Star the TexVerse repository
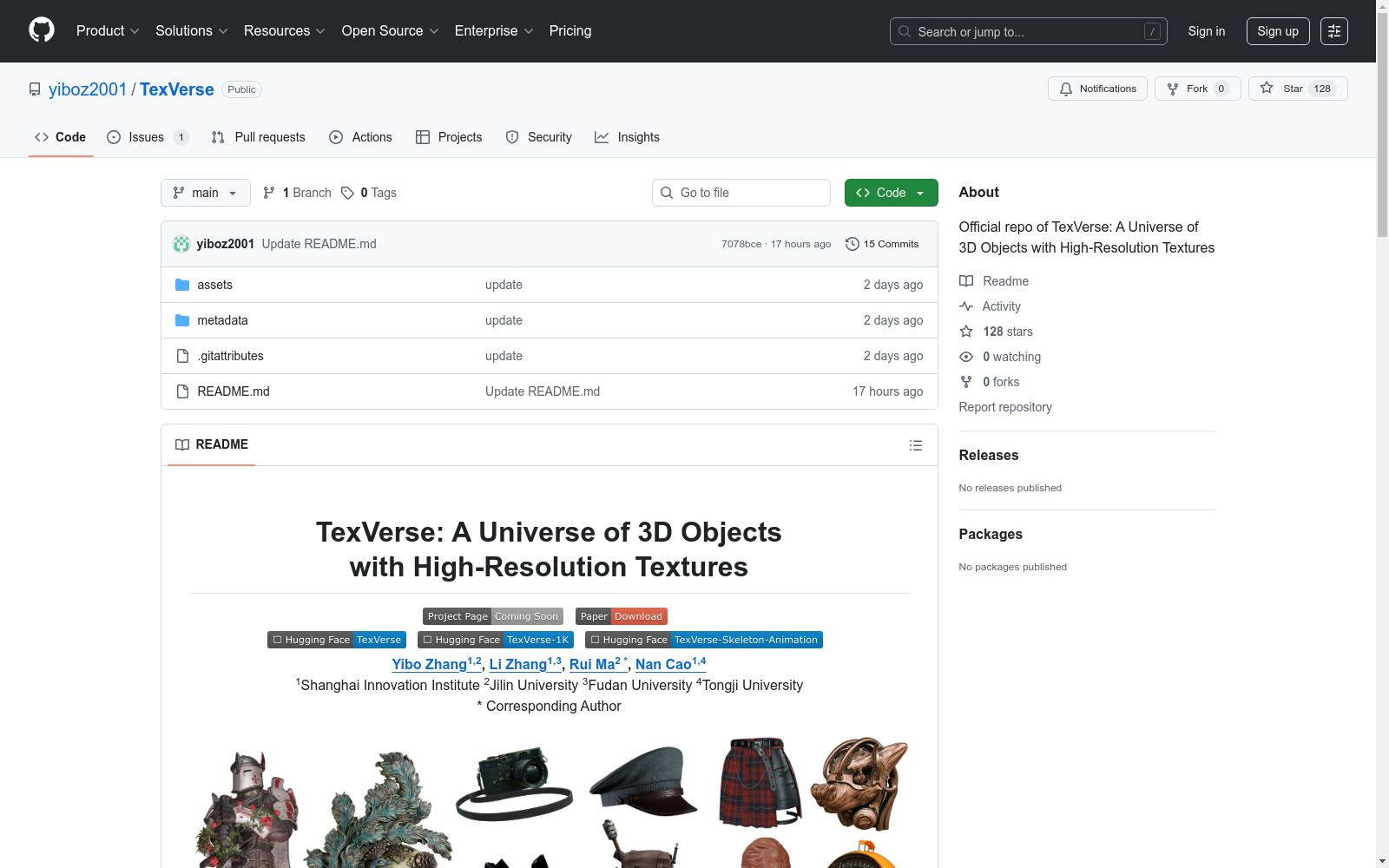The image size is (1389, 868). pos(1298,89)
